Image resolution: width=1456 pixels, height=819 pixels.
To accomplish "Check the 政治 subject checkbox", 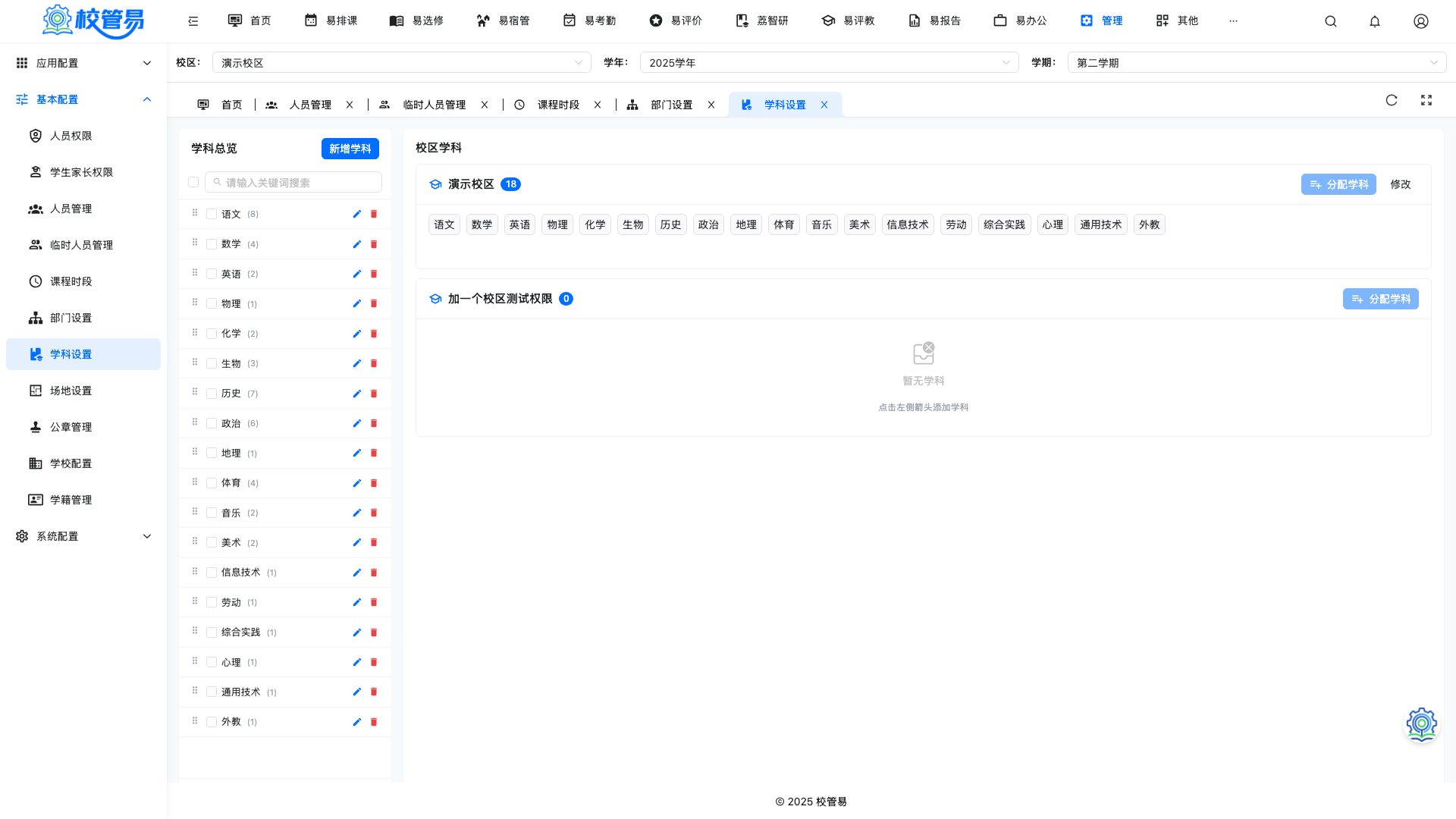I will point(212,423).
